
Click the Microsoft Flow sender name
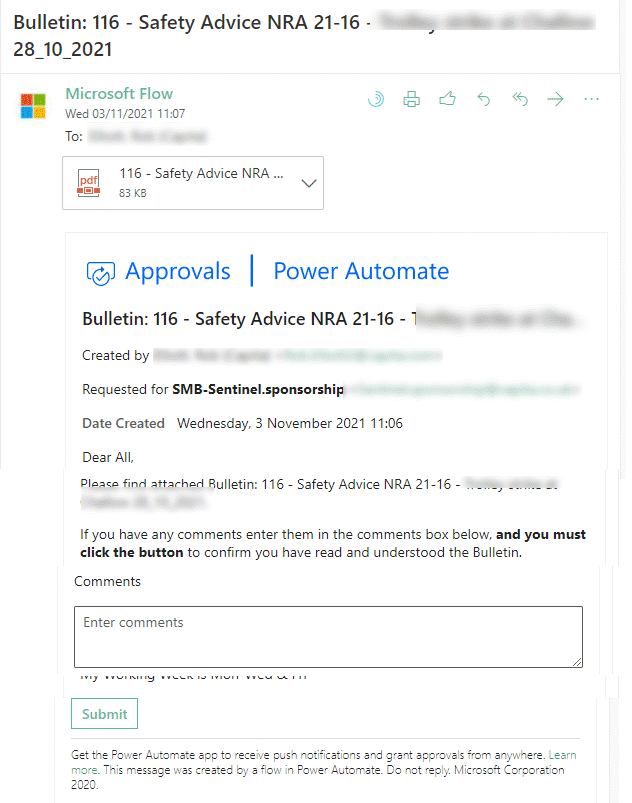tap(119, 94)
